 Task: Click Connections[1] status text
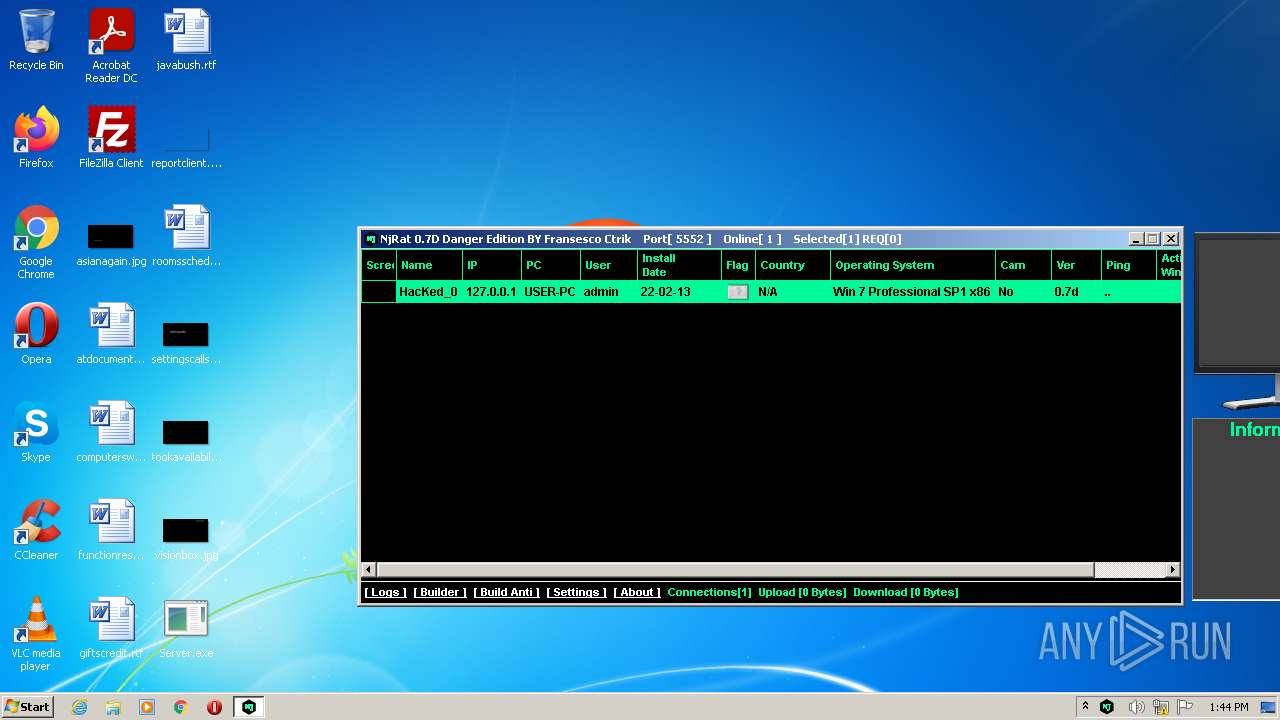click(709, 592)
